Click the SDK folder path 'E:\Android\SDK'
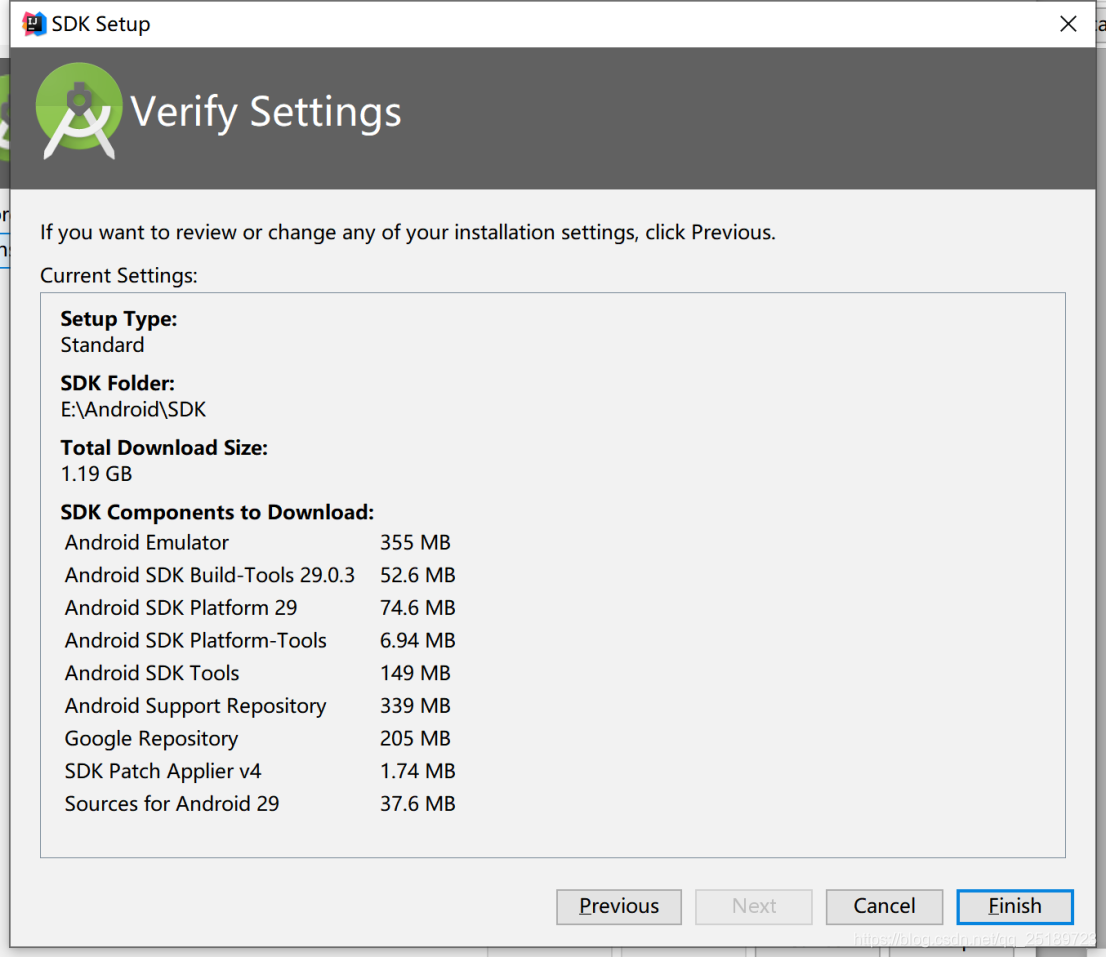The image size is (1107, 958). 133,409
